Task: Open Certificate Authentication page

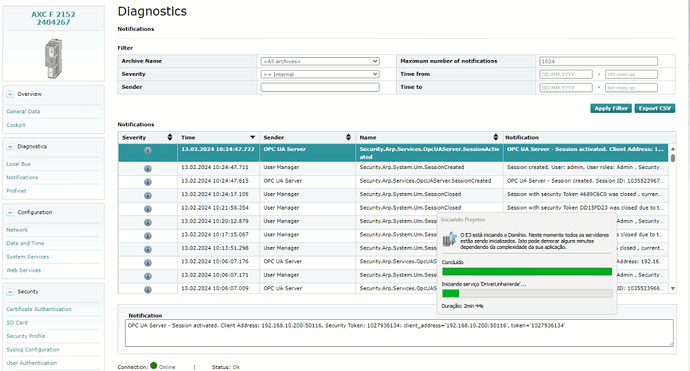Action: click(39, 309)
